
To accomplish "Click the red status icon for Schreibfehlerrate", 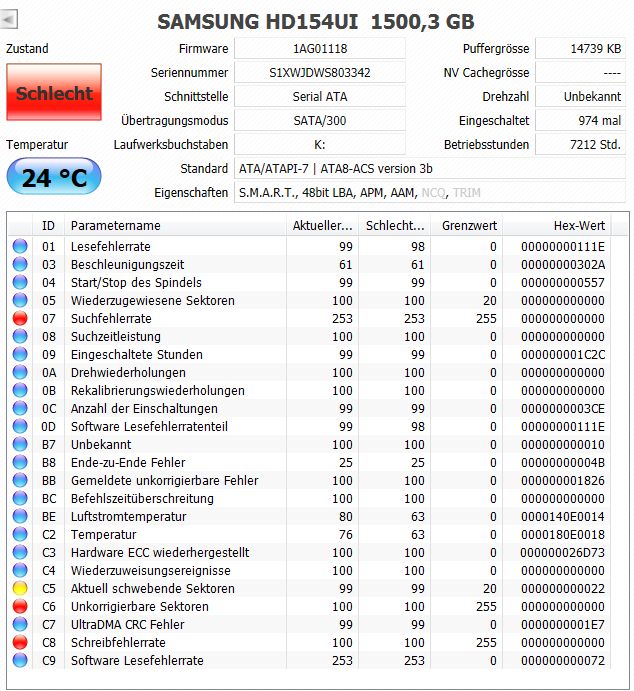I will (x=20, y=642).
